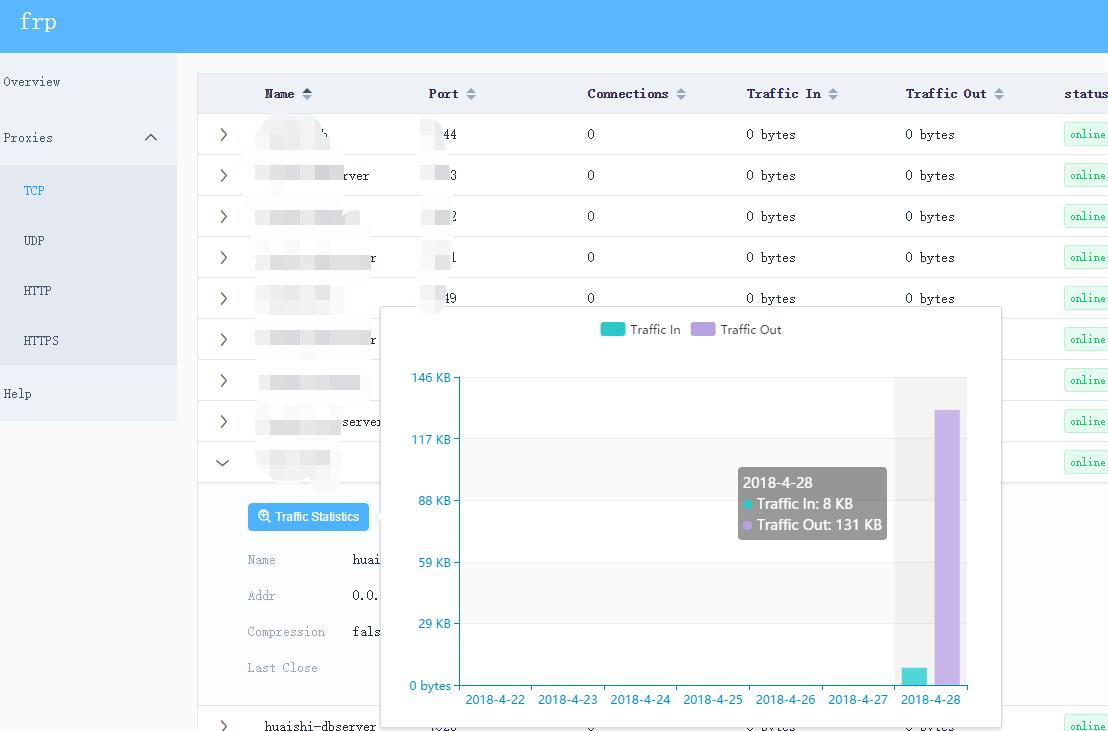The image size is (1108, 731).
Task: Select the HTTP proxies item
Action: pos(37,291)
